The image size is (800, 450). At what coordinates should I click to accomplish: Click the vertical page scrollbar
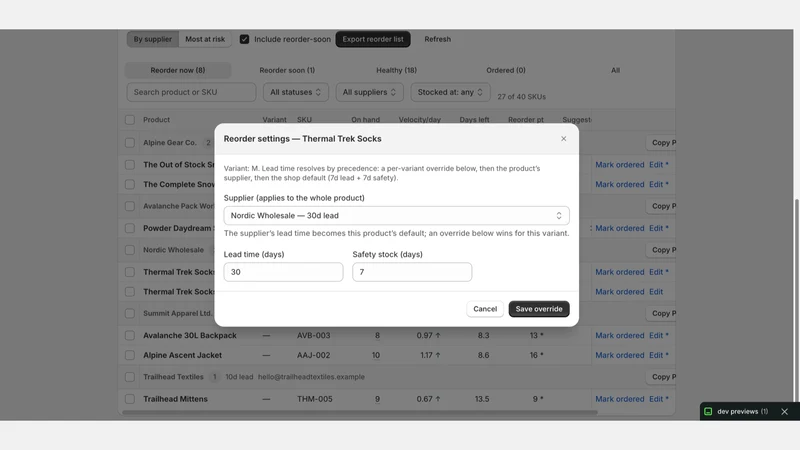click(796, 300)
